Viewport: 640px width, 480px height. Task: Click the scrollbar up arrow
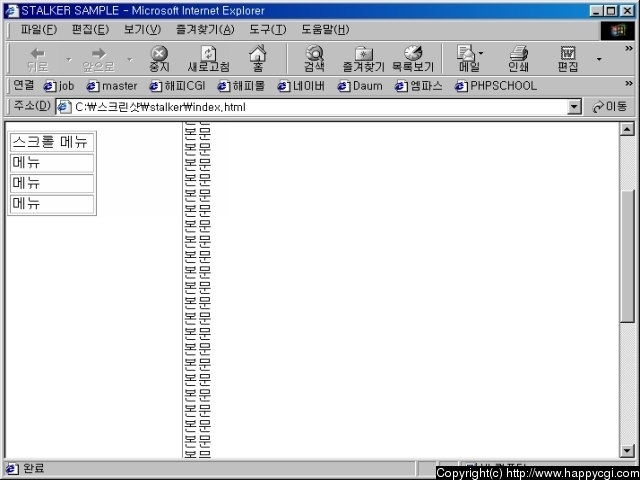(x=627, y=129)
